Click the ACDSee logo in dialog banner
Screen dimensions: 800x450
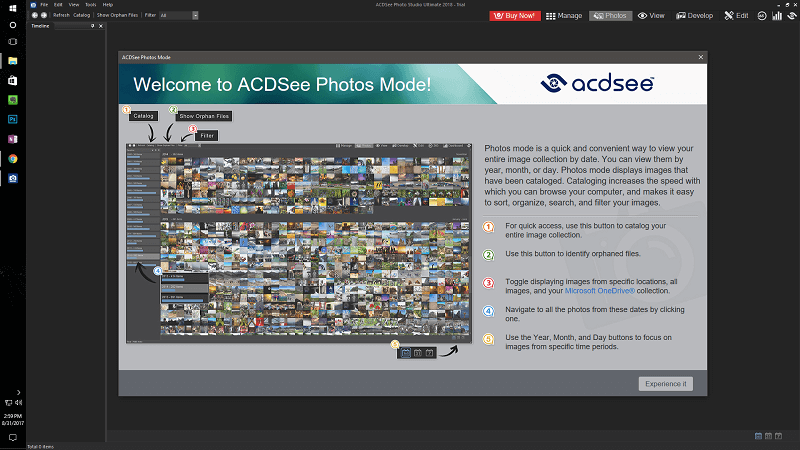pyautogui.click(x=597, y=84)
